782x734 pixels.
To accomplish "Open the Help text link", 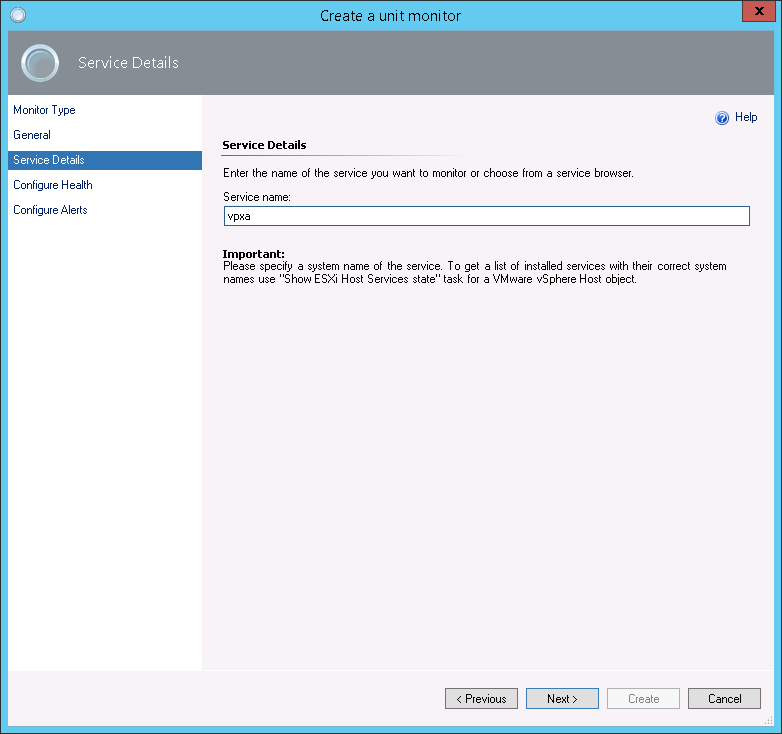I will [x=746, y=118].
